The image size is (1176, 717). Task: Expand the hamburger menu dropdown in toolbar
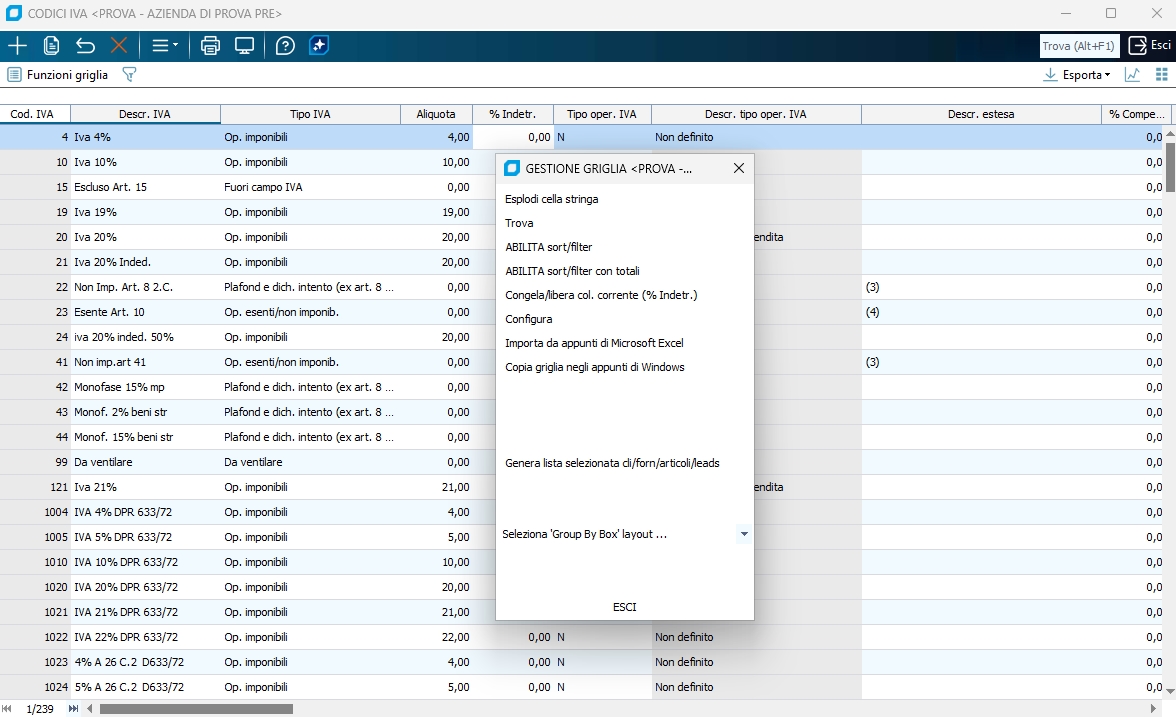(165, 46)
